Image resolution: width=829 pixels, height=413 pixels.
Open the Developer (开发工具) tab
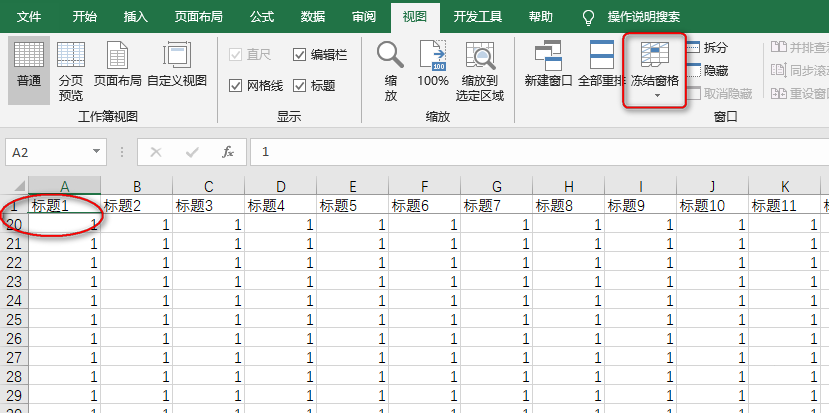click(477, 17)
